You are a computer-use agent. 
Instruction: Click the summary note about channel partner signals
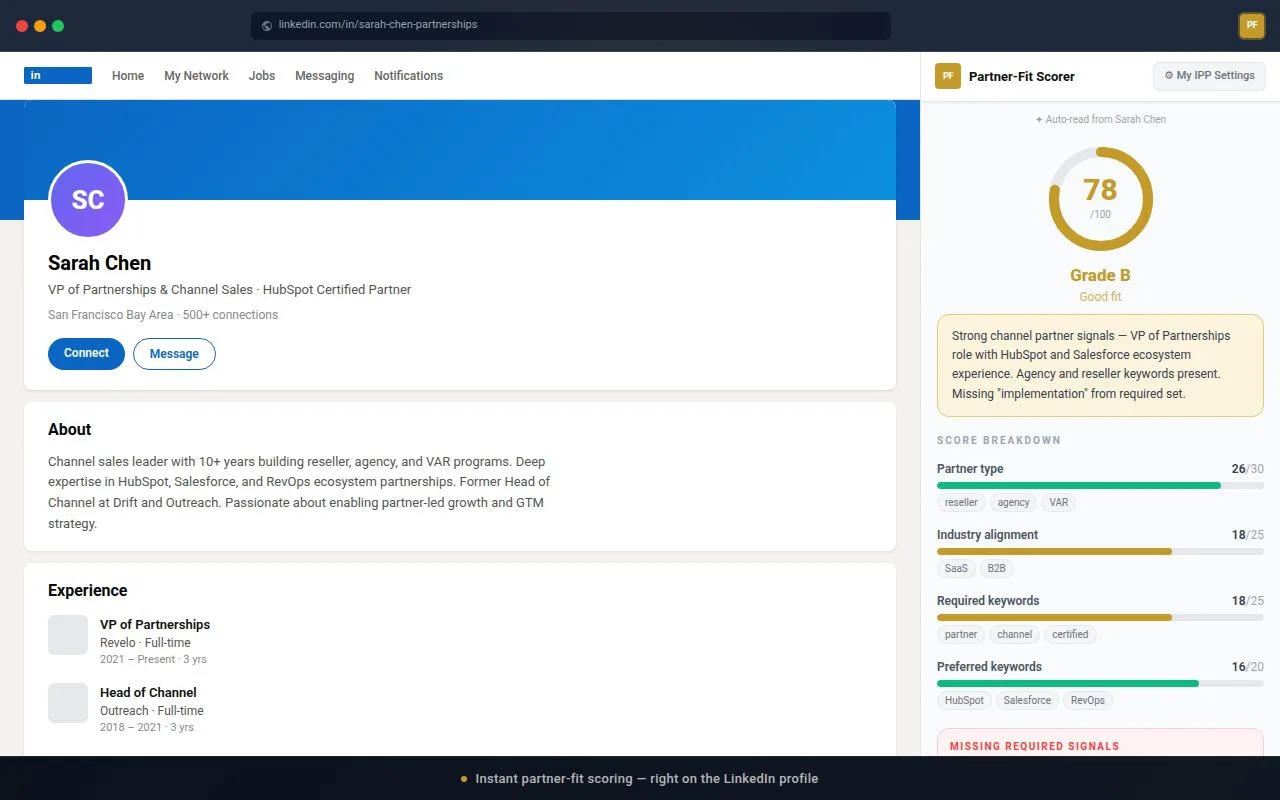click(x=1100, y=365)
